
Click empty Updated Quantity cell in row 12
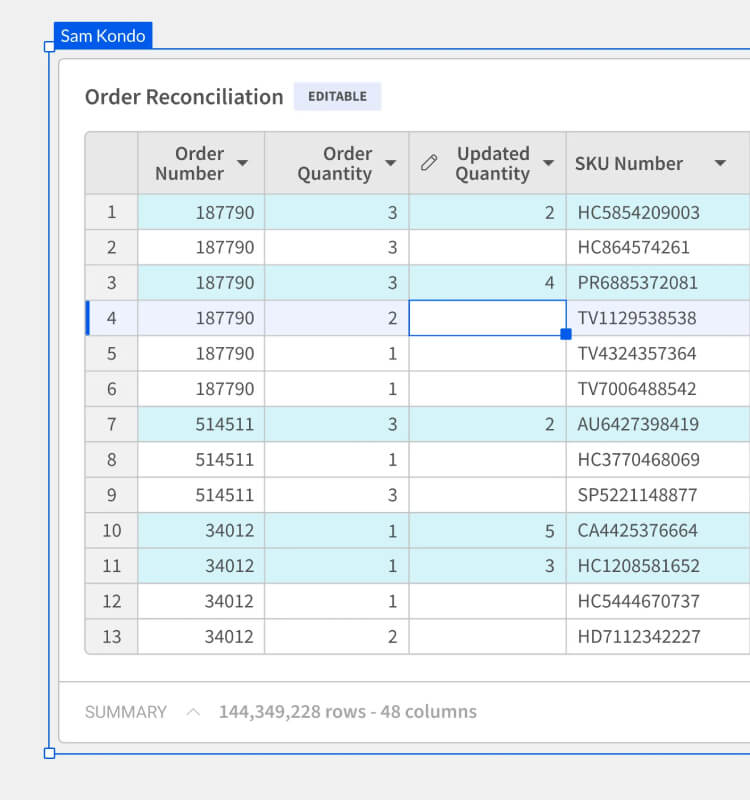point(487,601)
